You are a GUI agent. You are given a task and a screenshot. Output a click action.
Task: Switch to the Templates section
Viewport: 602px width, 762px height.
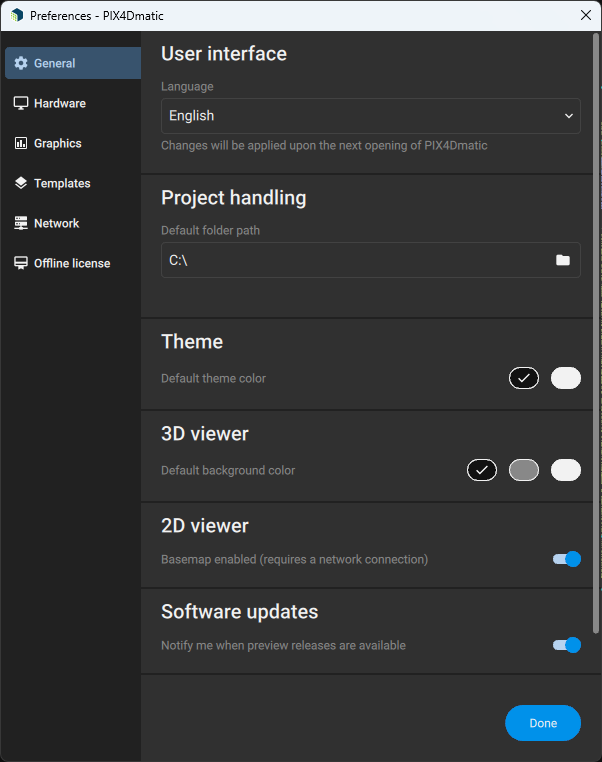click(x=73, y=183)
